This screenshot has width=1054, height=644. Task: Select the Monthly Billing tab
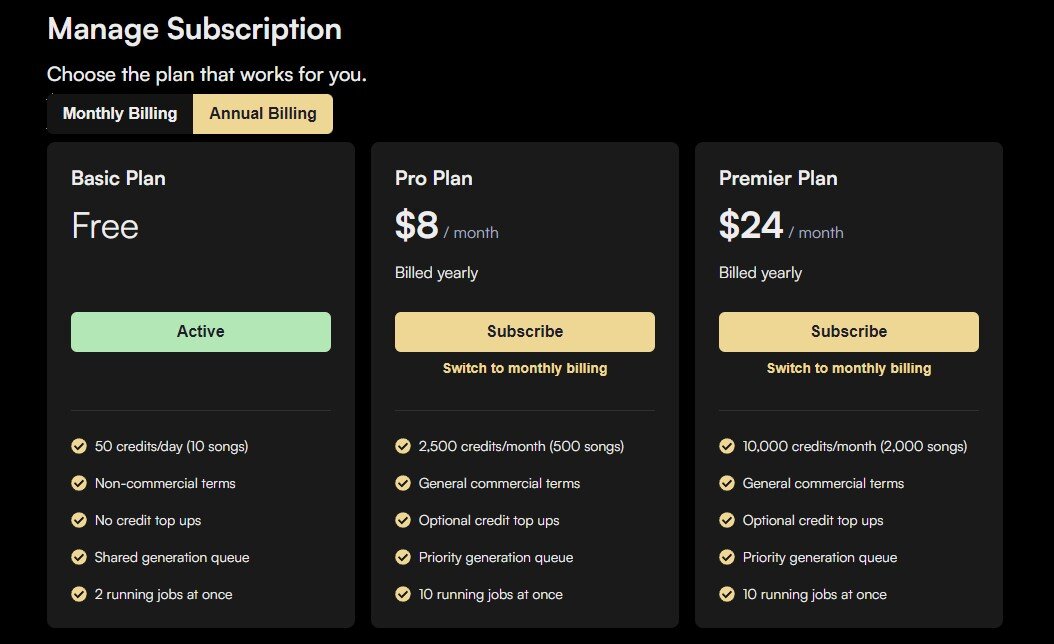[120, 114]
